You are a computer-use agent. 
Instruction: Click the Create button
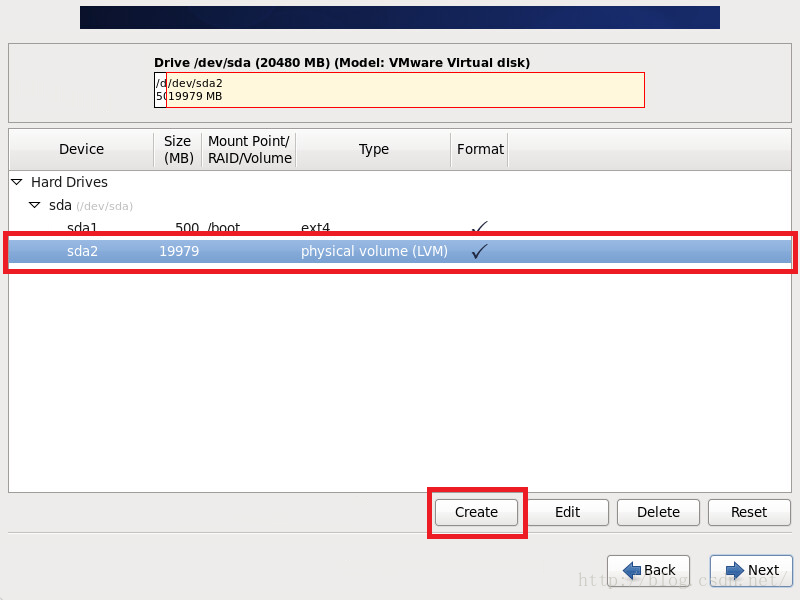click(476, 512)
